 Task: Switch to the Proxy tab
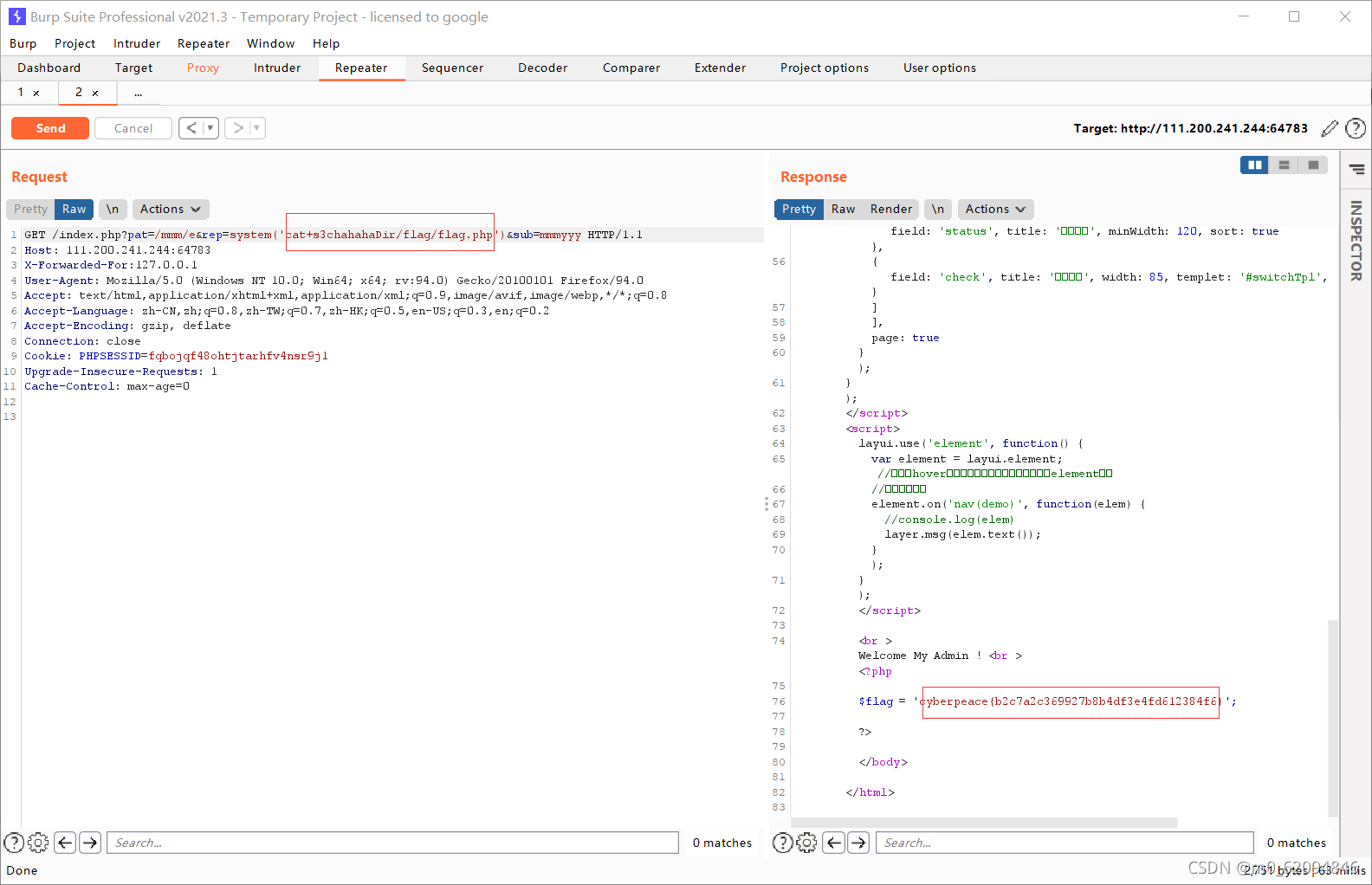click(203, 68)
